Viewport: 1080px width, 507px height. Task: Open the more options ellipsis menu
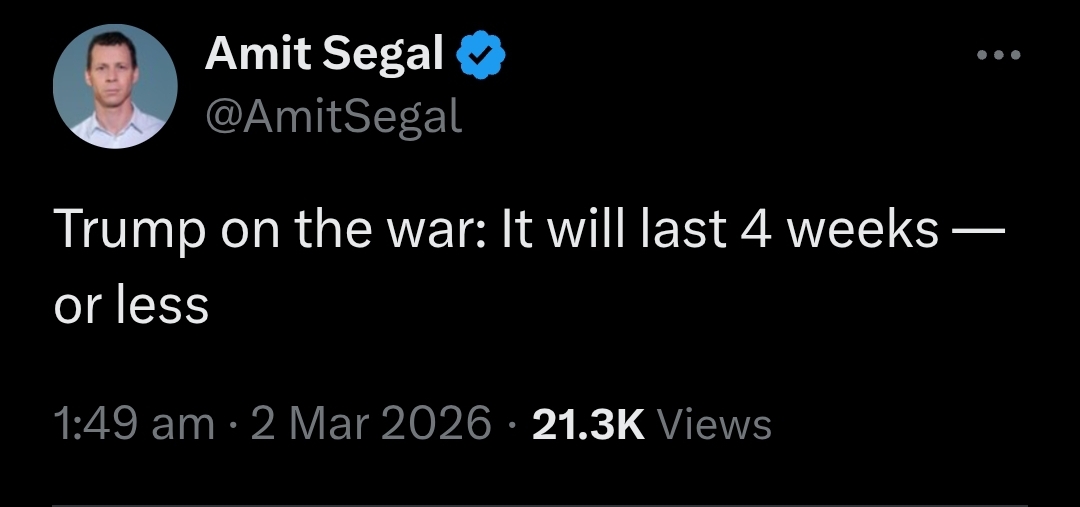999,56
